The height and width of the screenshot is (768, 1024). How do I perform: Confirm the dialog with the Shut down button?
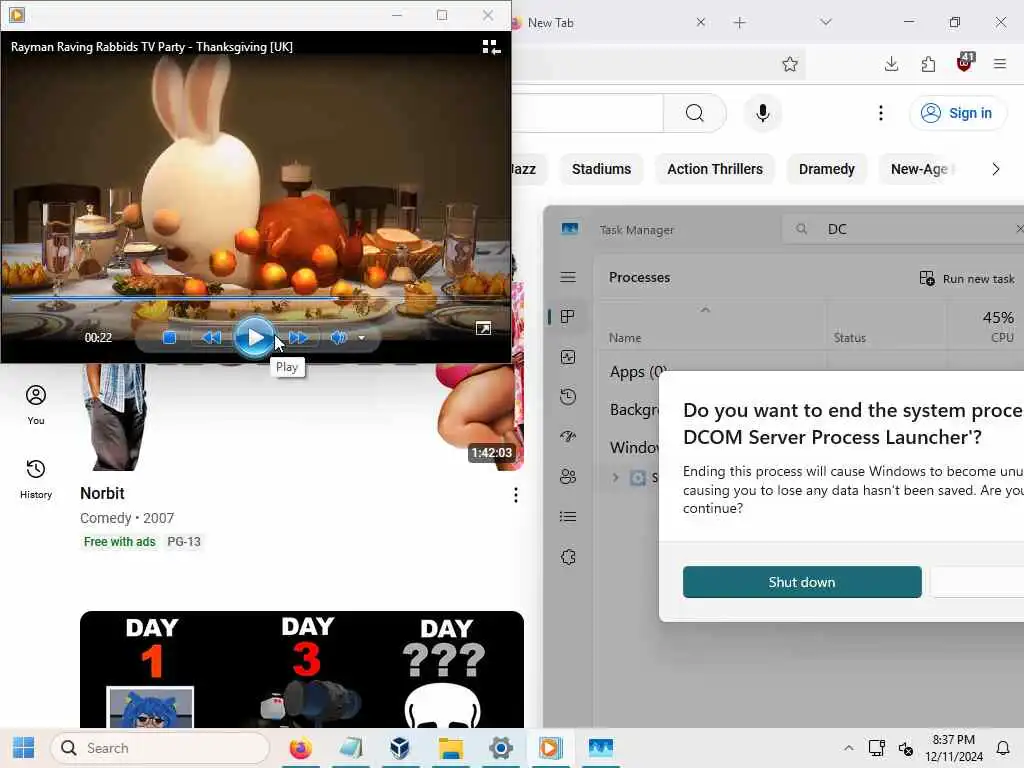tap(801, 582)
